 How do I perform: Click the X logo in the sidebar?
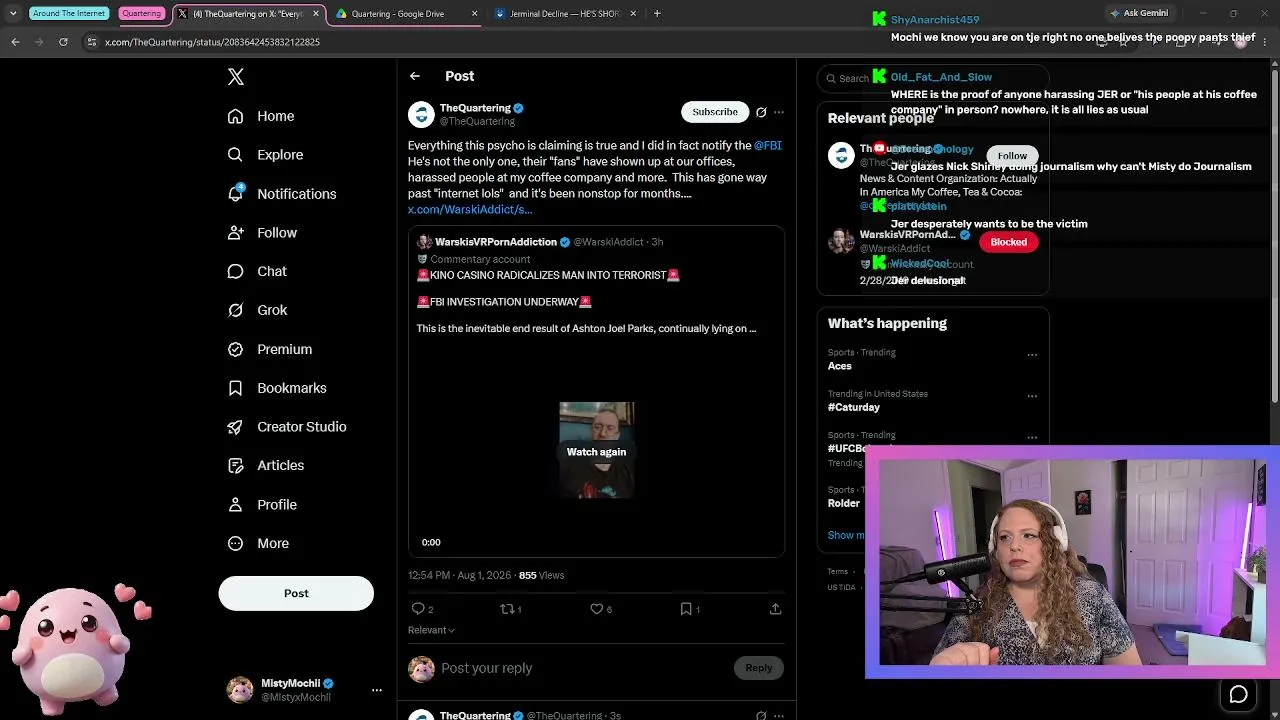point(236,77)
